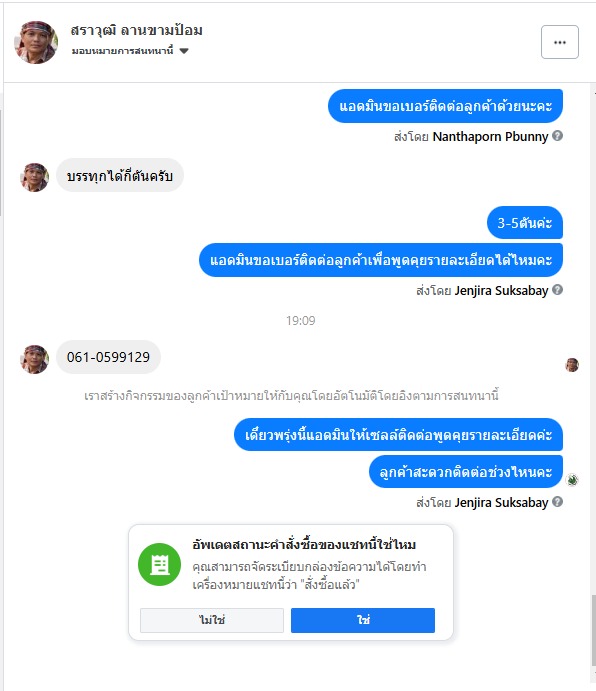
Task: Click the ใช่ button to confirm the order
Action: [x=362, y=620]
